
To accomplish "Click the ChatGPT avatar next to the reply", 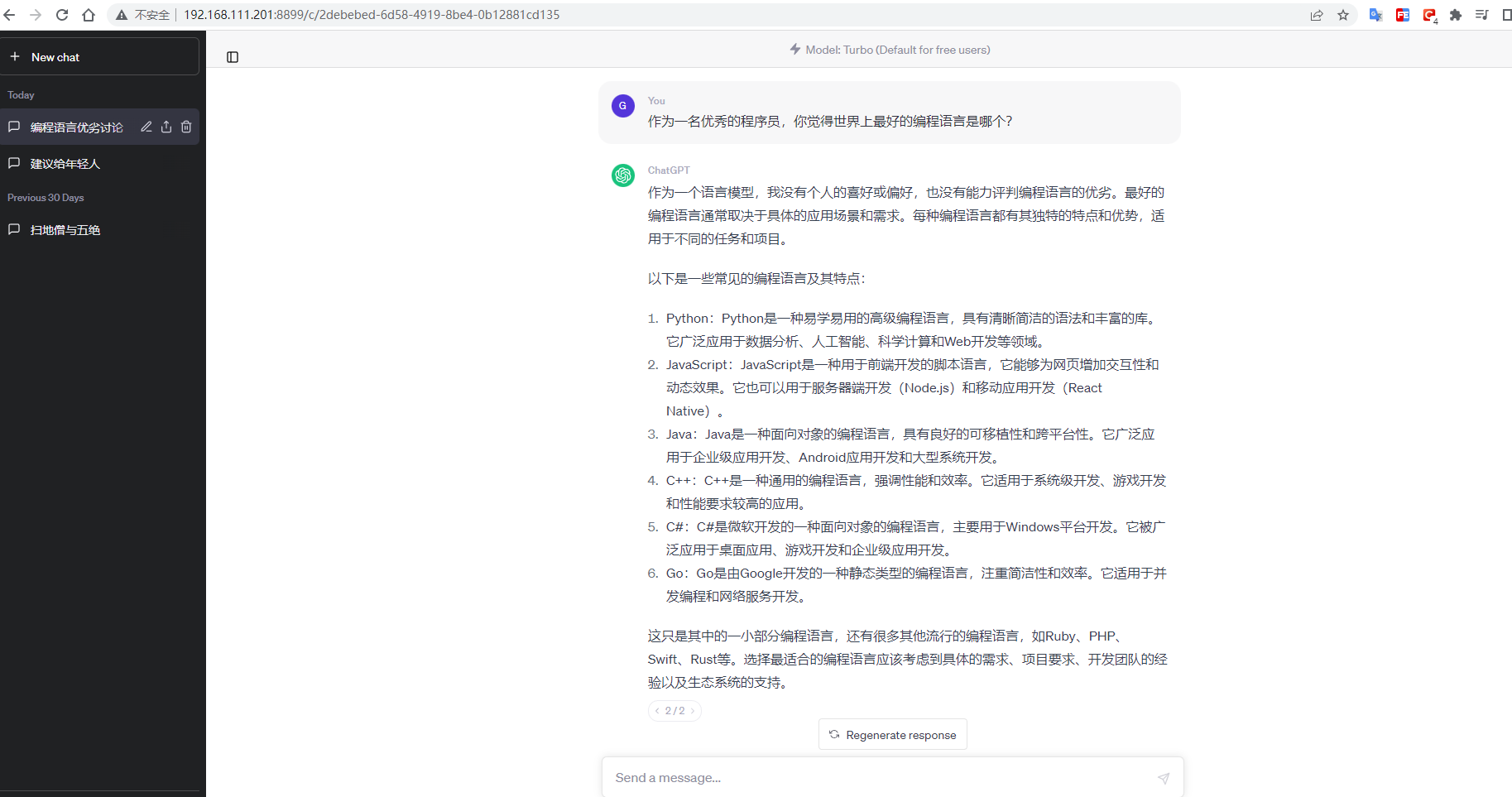I will (x=622, y=175).
